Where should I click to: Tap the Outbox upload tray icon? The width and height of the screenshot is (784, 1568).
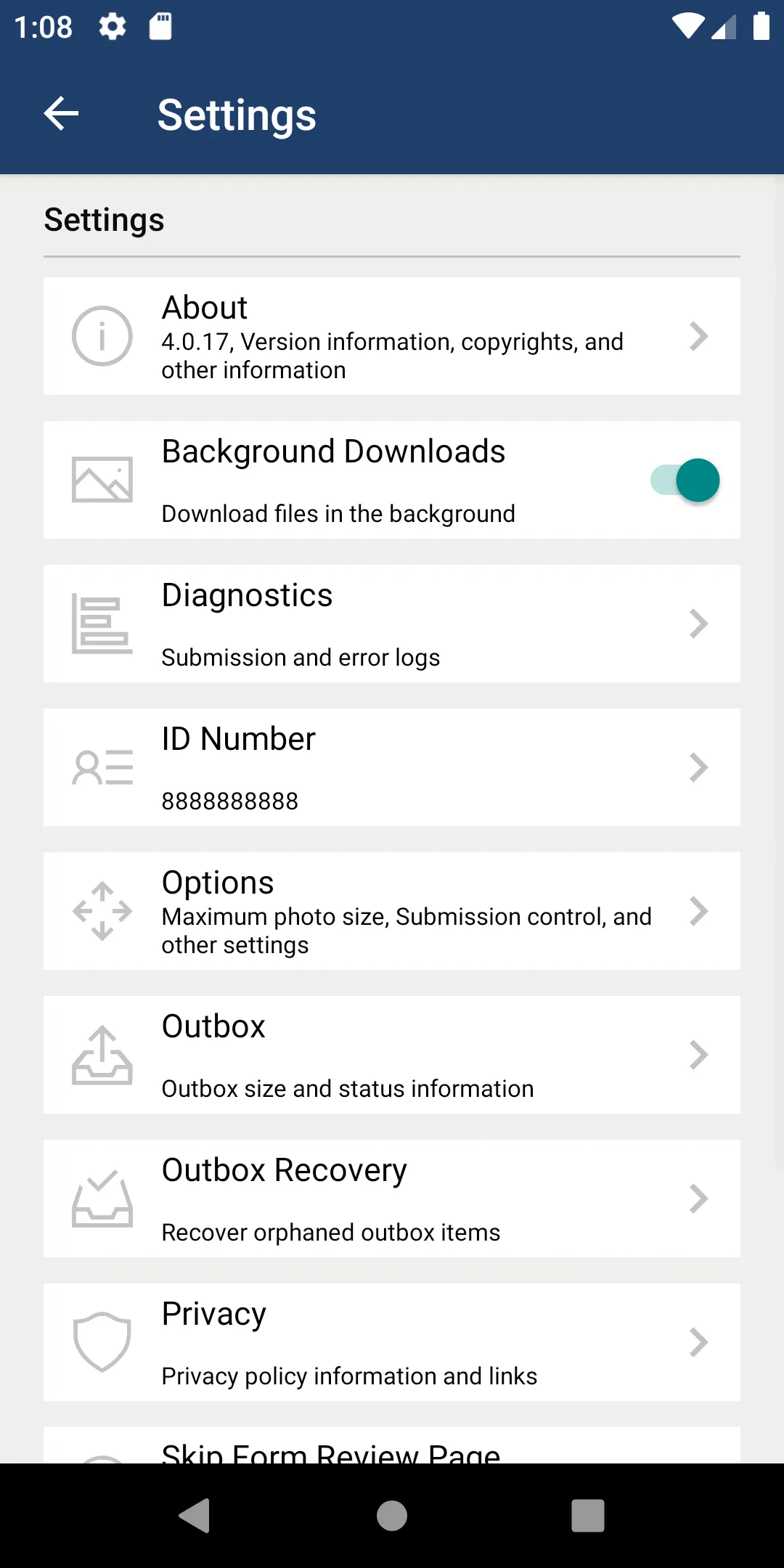click(x=102, y=1055)
